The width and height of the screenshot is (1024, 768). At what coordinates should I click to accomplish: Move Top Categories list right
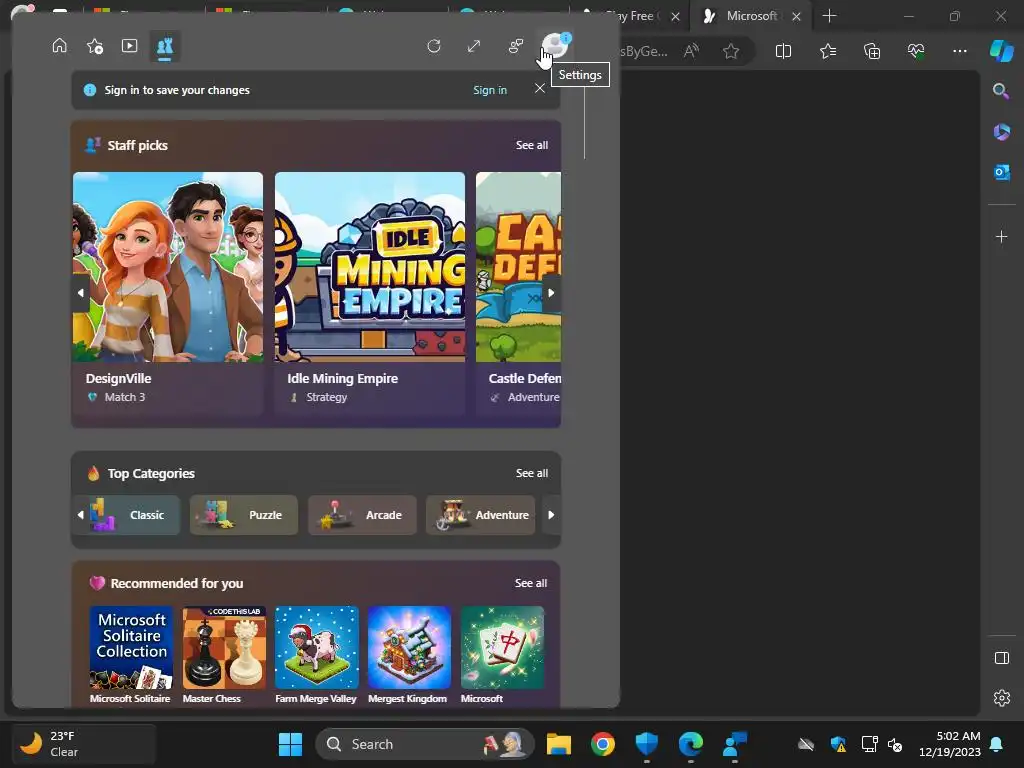point(551,515)
